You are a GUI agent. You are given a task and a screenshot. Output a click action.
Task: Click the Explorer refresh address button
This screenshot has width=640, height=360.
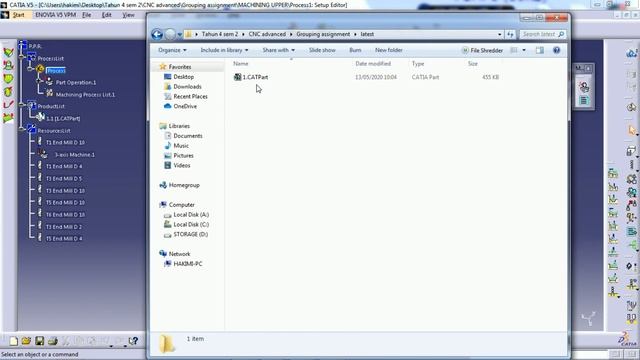(510, 34)
